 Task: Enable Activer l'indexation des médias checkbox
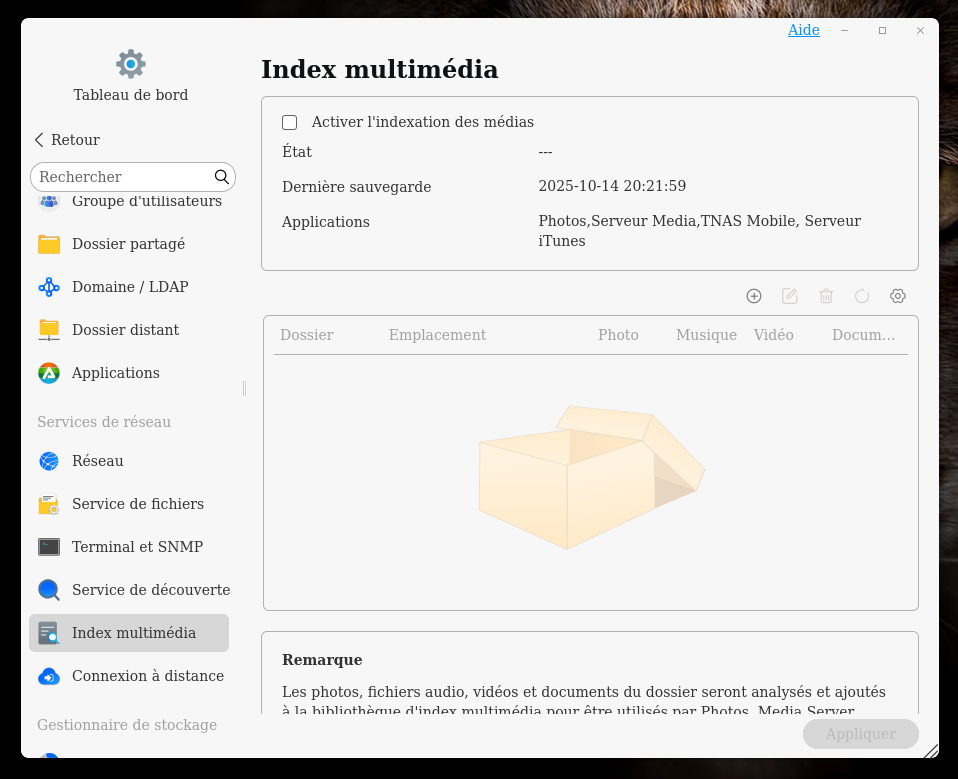(290, 122)
